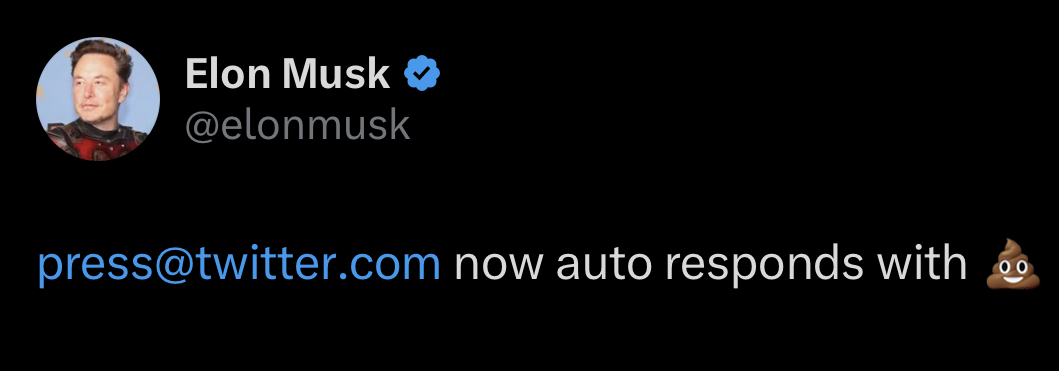Click the @ symbol in the gray handle

point(203,126)
